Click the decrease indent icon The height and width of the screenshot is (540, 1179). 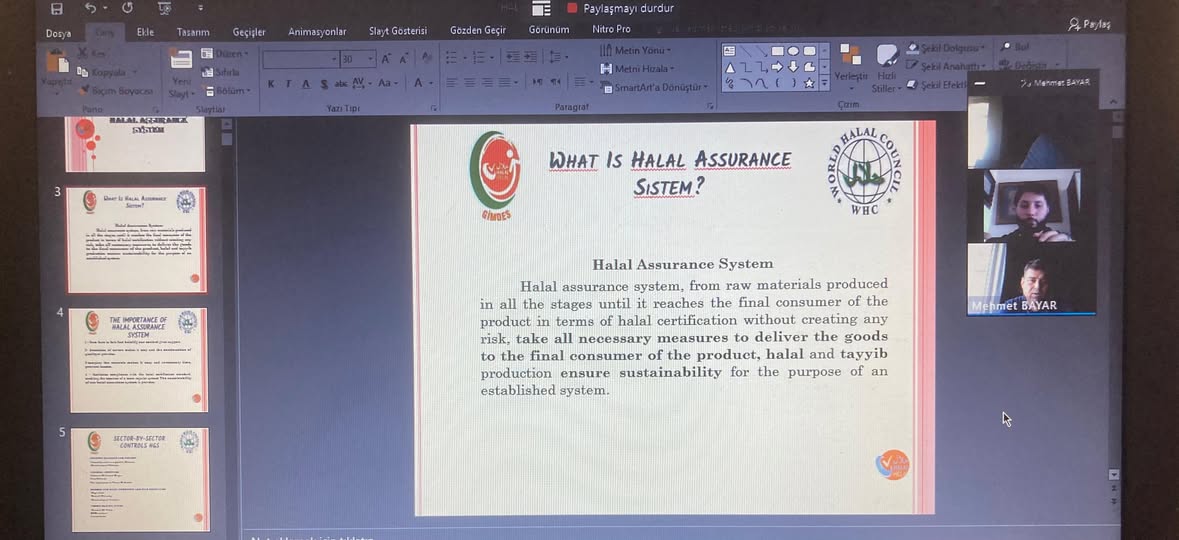[x=513, y=57]
